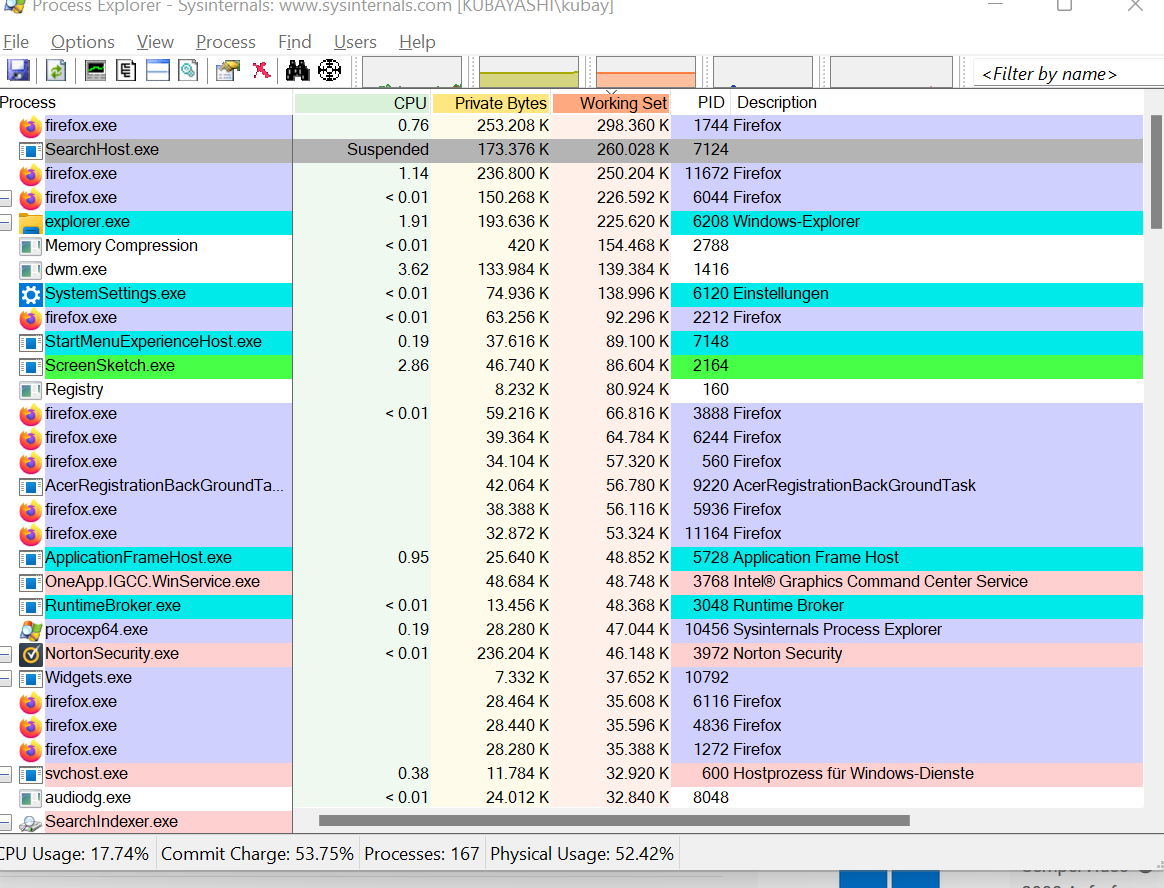This screenshot has height=888, width=1164.
Task: Click the SearchIndexer.exe magnifier icon
Action: click(30, 823)
